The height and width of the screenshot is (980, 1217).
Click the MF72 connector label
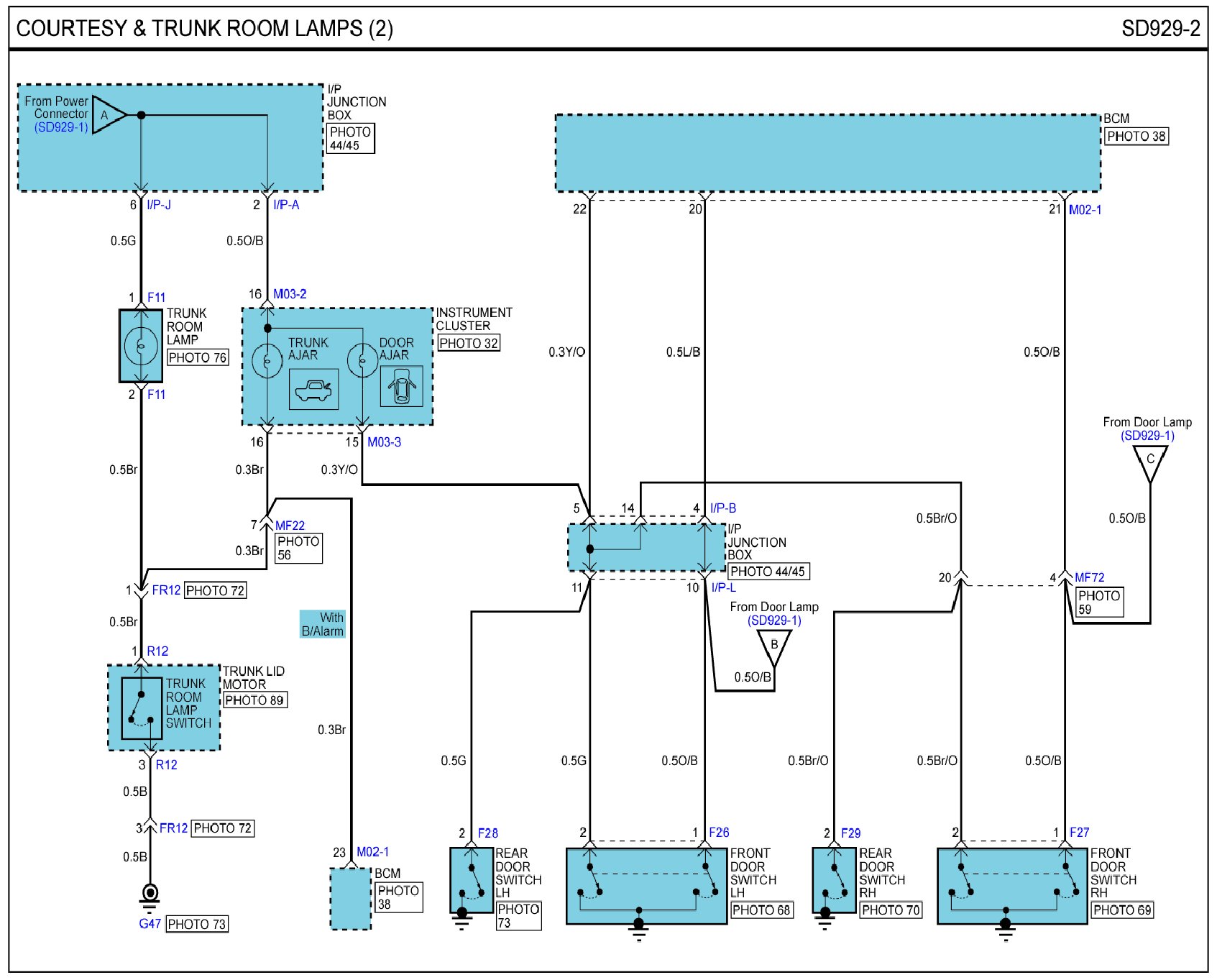click(x=1089, y=577)
